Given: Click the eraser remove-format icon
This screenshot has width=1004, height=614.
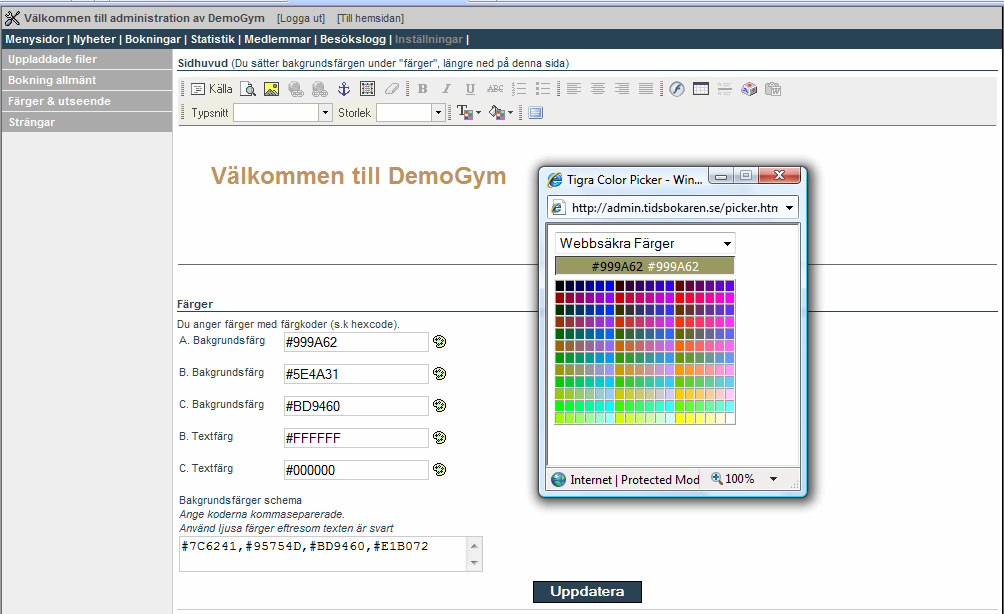Looking at the screenshot, I should pyautogui.click(x=391, y=89).
